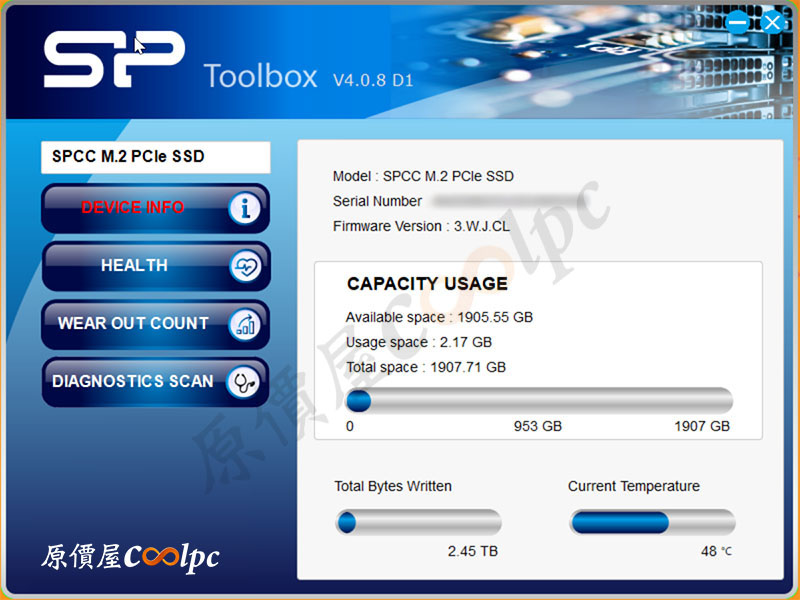Open the DEVICE INFO section
The height and width of the screenshot is (600, 800).
(x=155, y=208)
